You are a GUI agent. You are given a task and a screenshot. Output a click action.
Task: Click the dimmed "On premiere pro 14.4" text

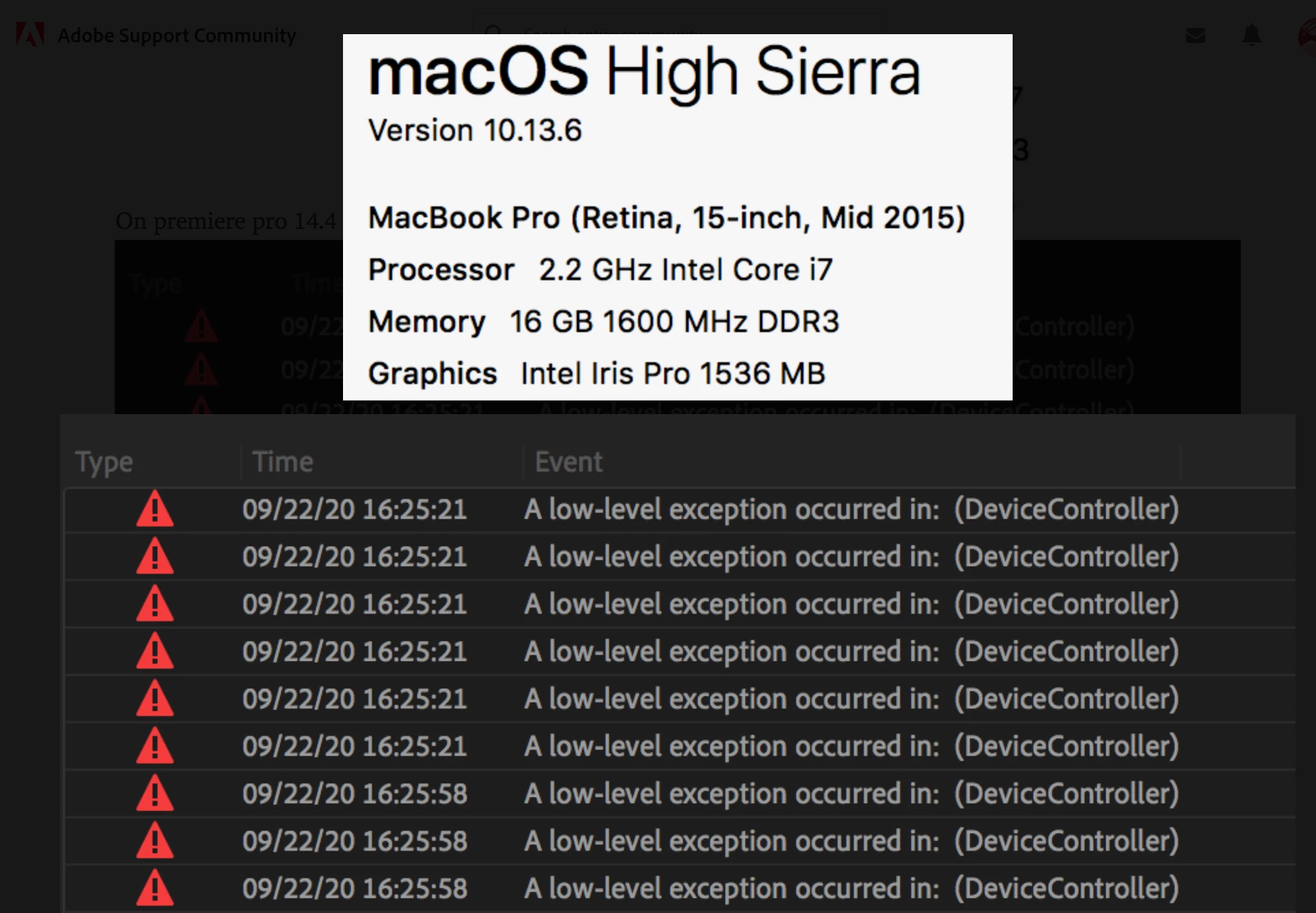pyautogui.click(x=225, y=221)
